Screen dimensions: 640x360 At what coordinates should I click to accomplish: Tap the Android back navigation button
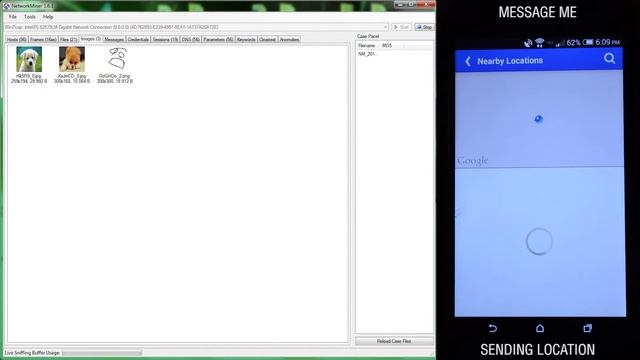493,329
